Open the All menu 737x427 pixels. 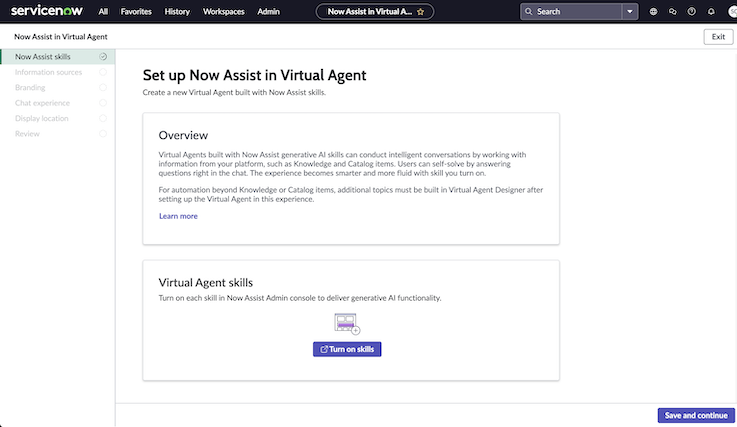pos(103,11)
